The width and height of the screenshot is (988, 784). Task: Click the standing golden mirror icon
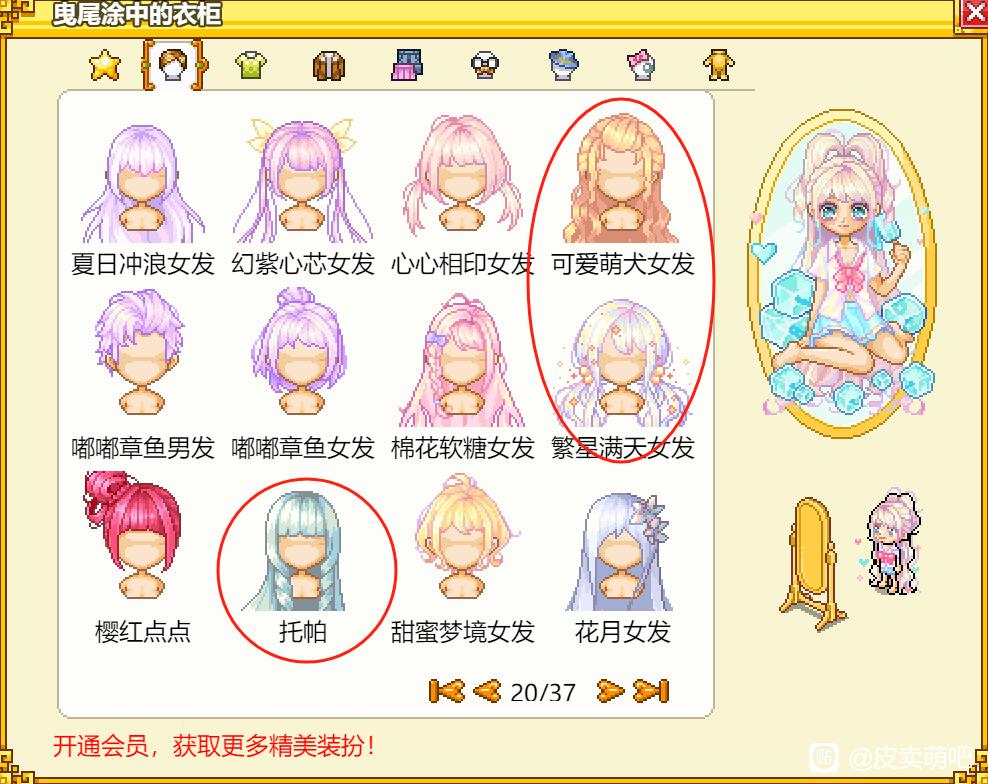pyautogui.click(x=812, y=562)
